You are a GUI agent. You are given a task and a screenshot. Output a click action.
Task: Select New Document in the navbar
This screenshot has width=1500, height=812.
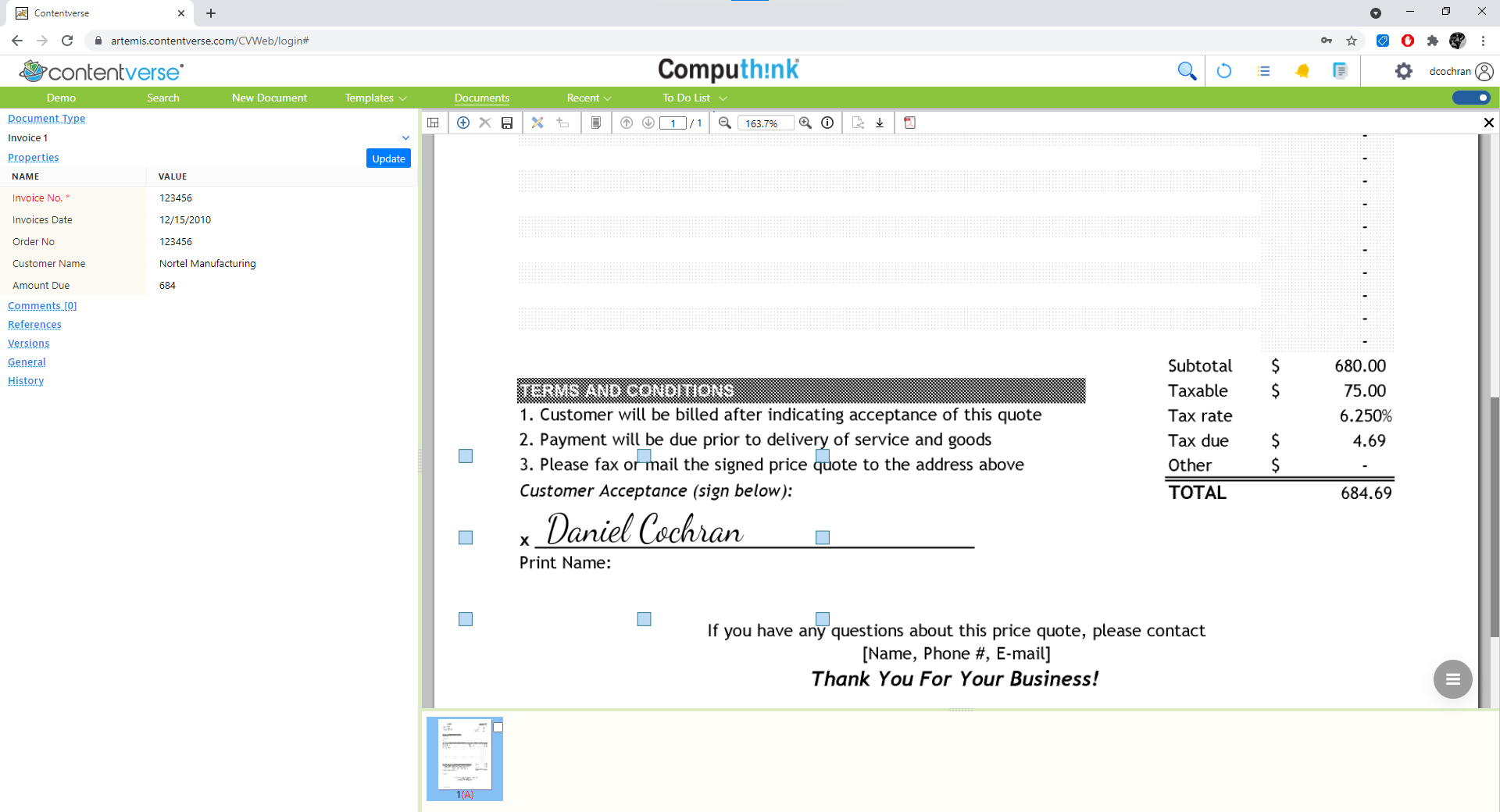(270, 98)
